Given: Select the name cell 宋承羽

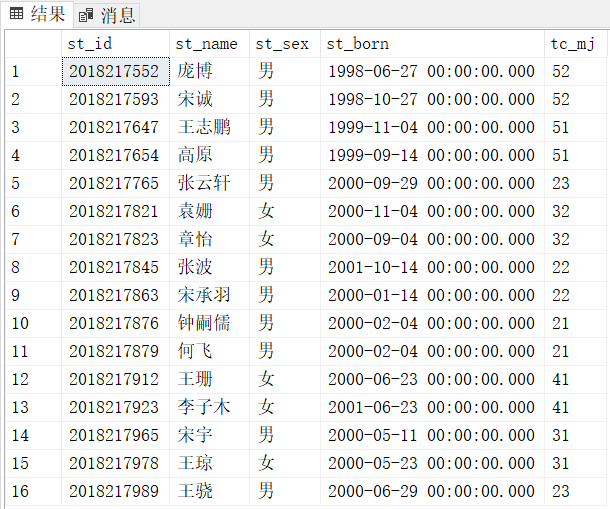Looking at the screenshot, I should click(209, 295).
